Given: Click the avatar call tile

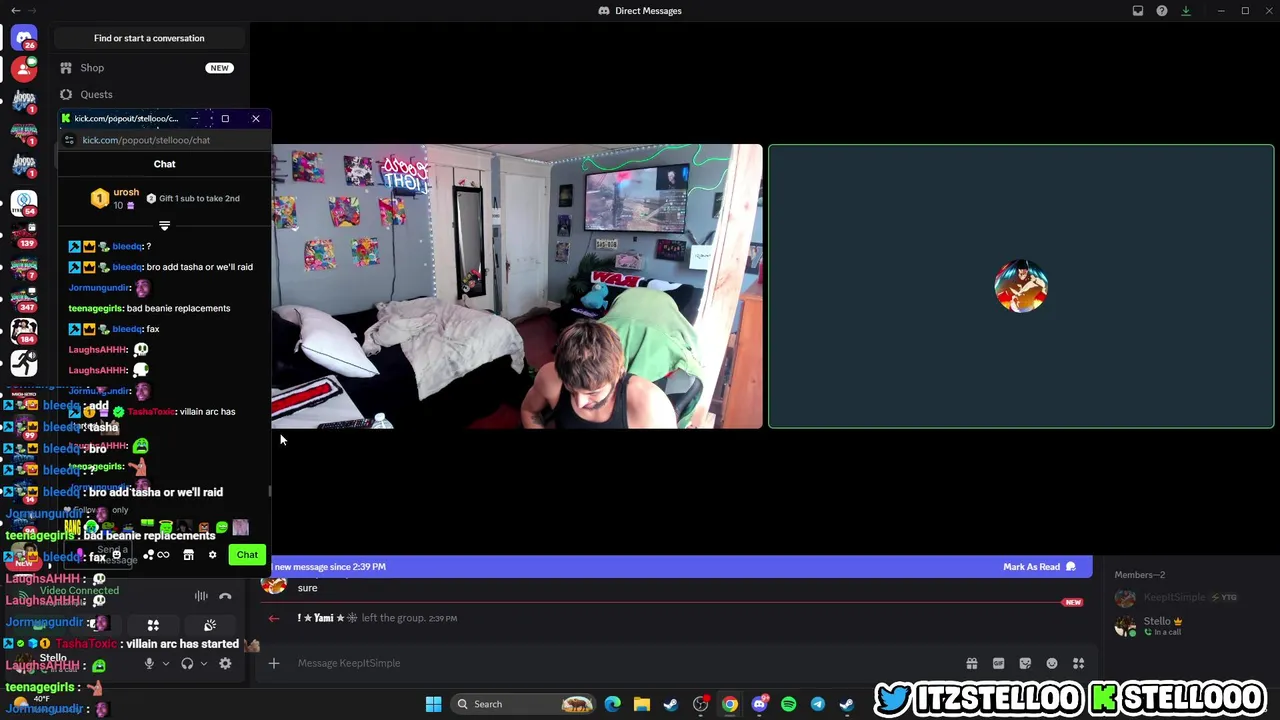Looking at the screenshot, I should (x=1021, y=286).
